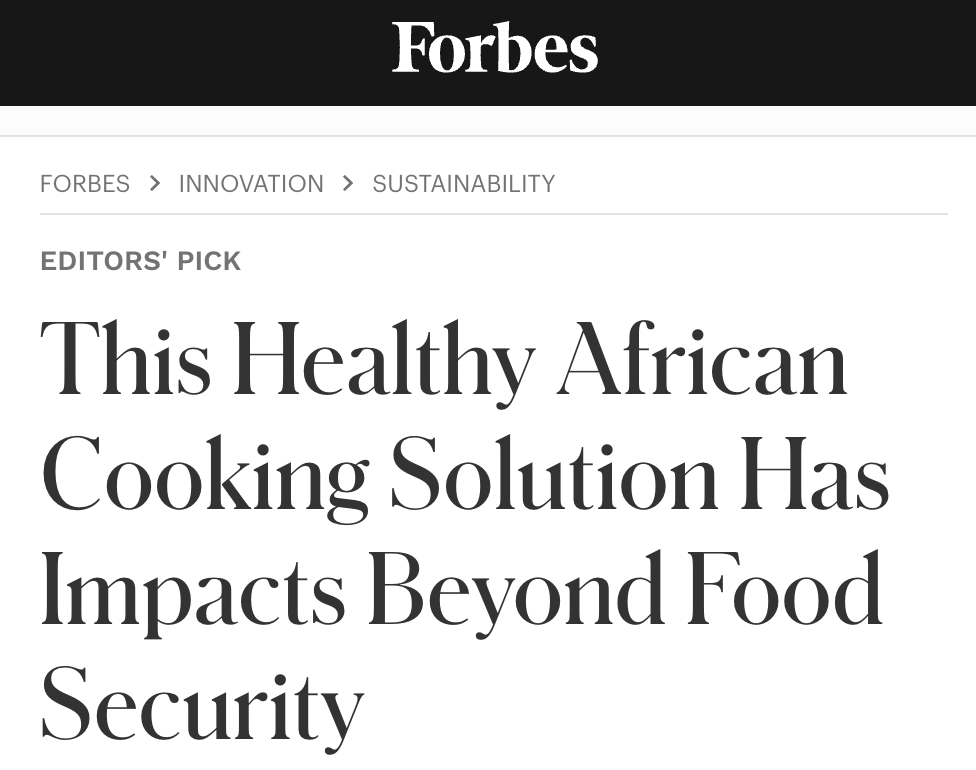Click chevron between INNOVATION and SUSTAINABILITY
The height and width of the screenshot is (770, 976).
coord(348,184)
